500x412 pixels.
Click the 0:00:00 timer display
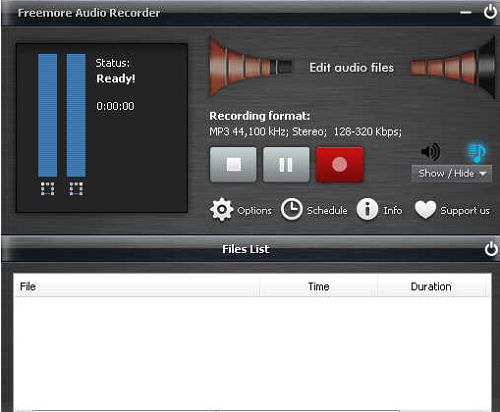pyautogui.click(x=115, y=106)
